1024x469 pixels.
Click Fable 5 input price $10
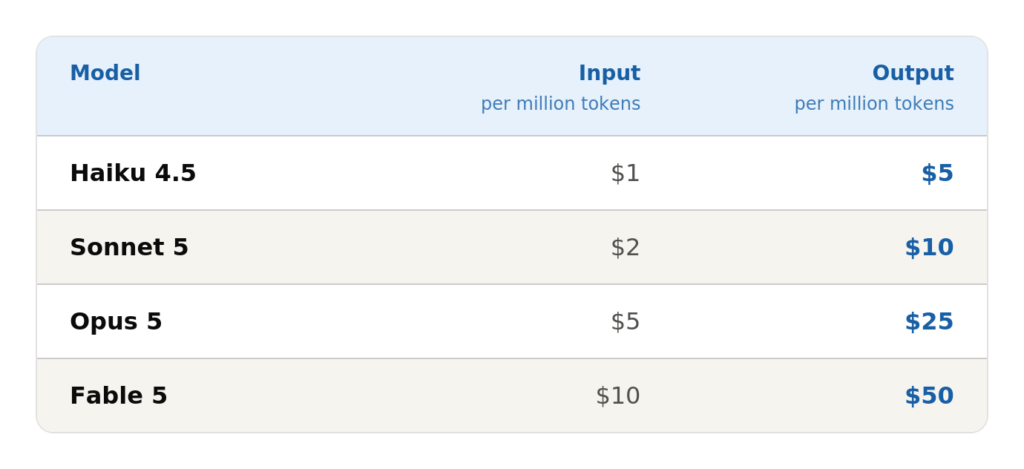617,396
